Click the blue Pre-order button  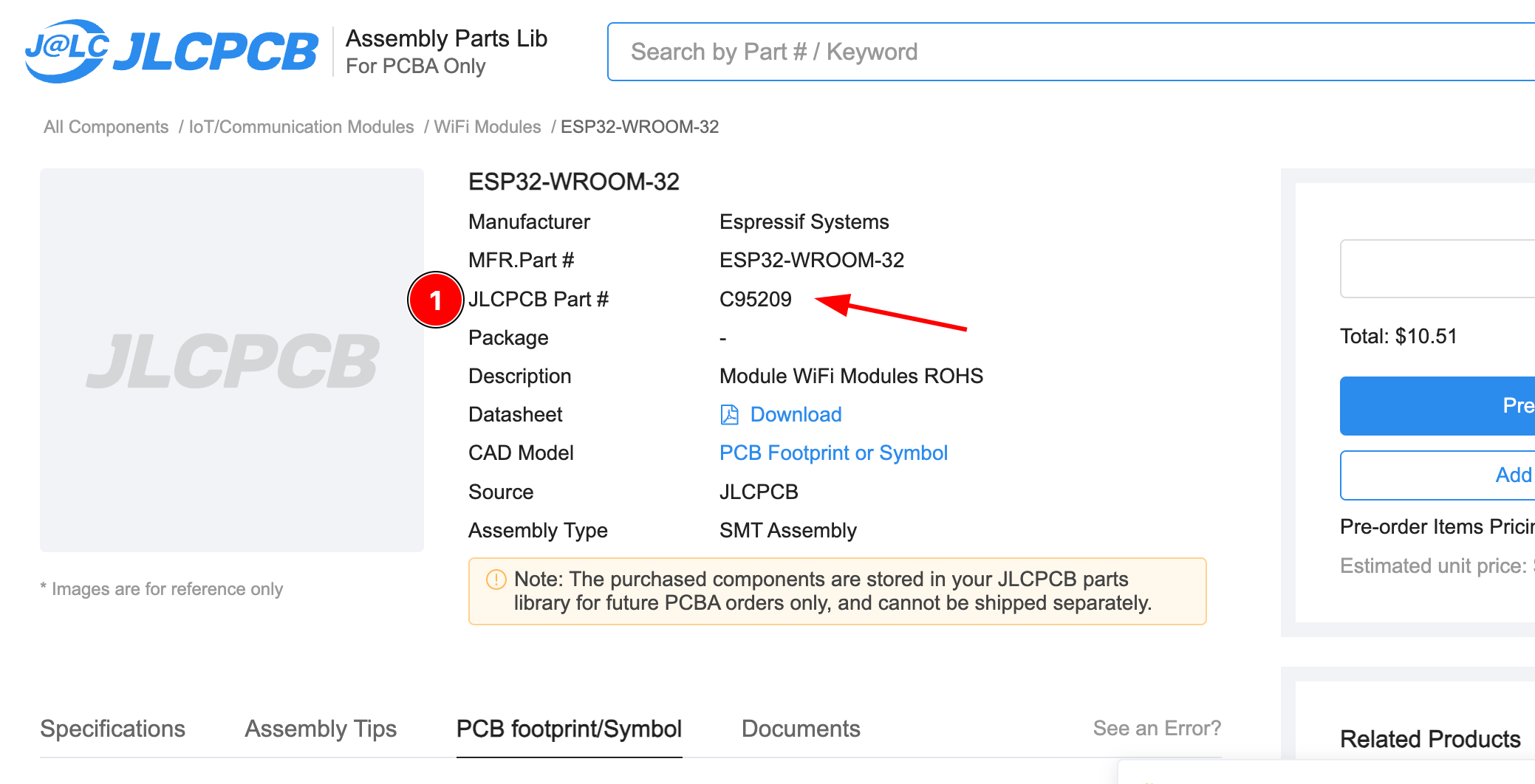(x=1437, y=405)
